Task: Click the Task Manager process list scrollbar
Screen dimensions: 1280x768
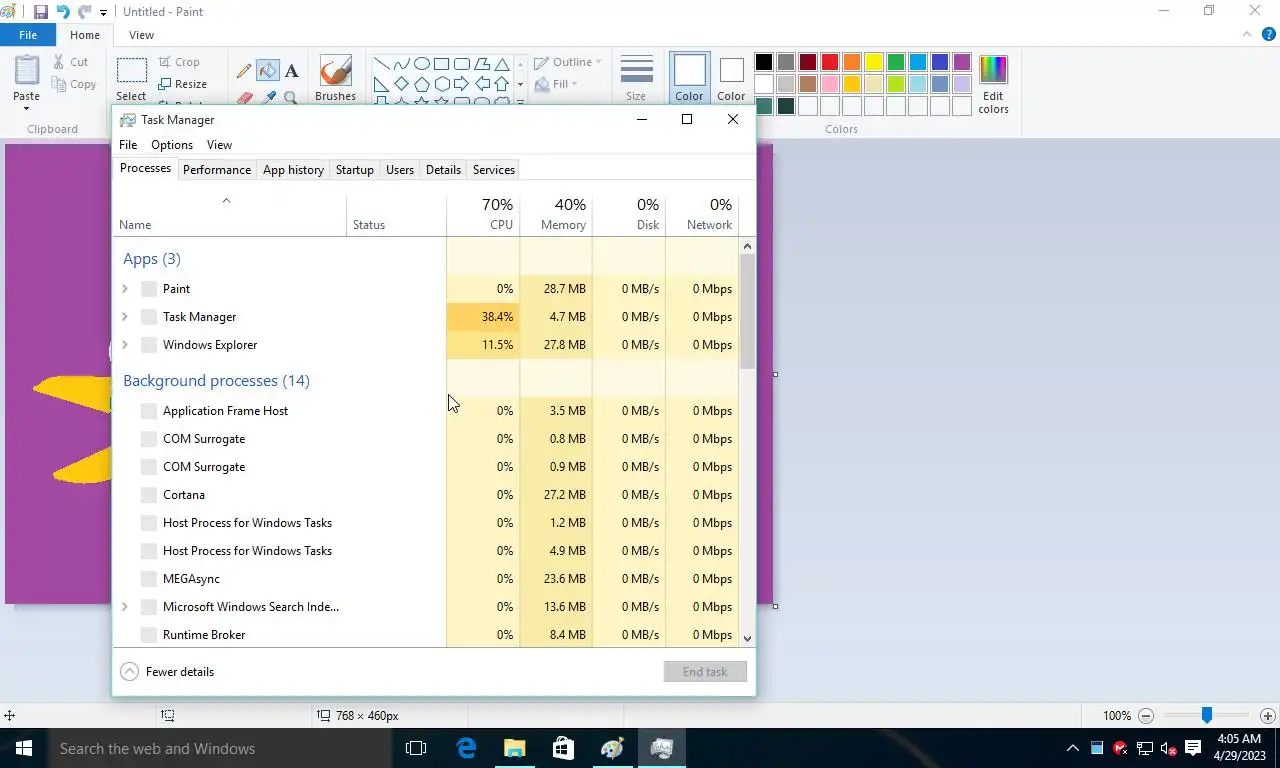Action: point(747,312)
